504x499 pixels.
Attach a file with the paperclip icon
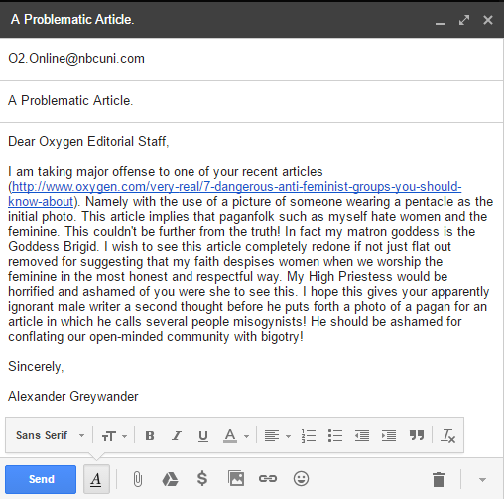pyautogui.click(x=138, y=479)
